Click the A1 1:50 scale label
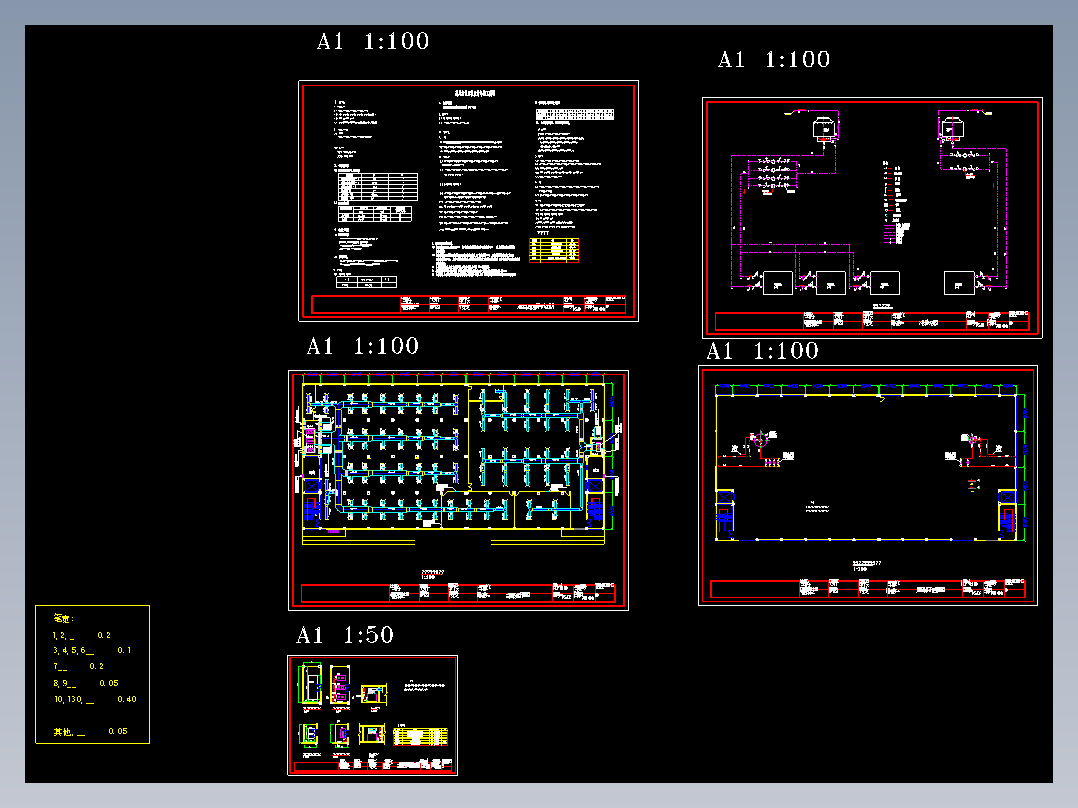The width and height of the screenshot is (1078, 808). (344, 635)
